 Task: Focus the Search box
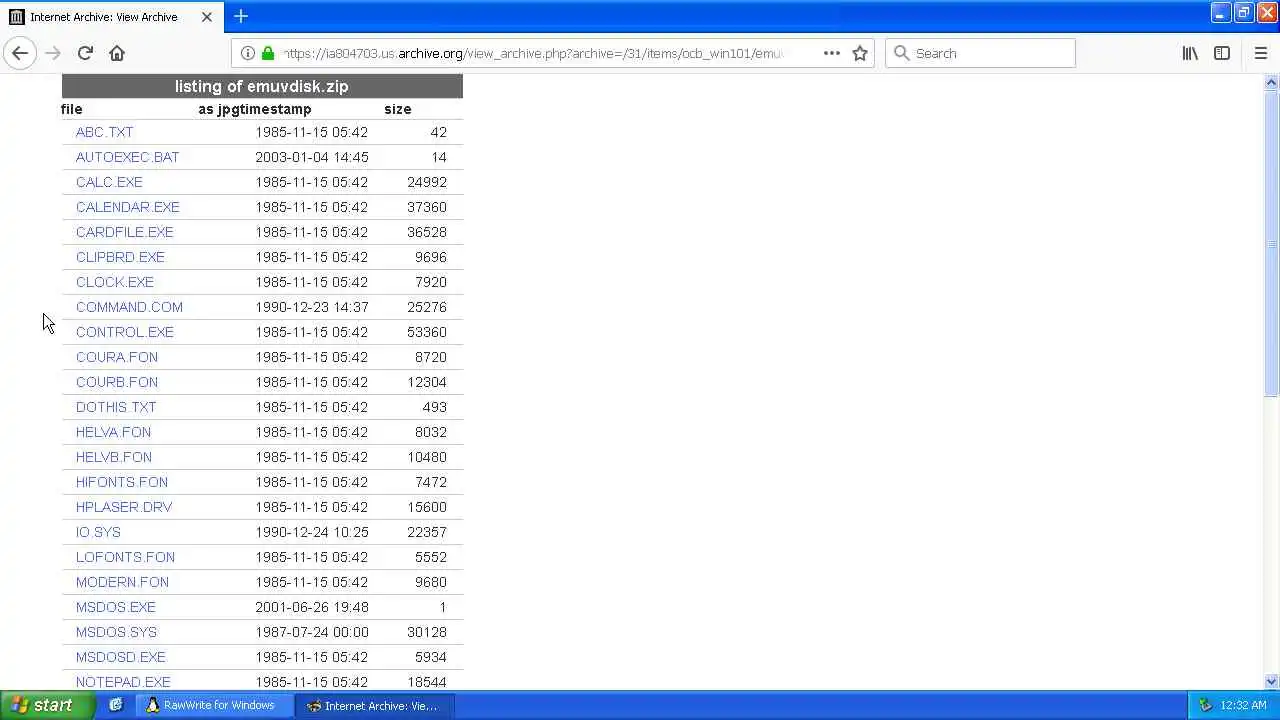point(980,53)
